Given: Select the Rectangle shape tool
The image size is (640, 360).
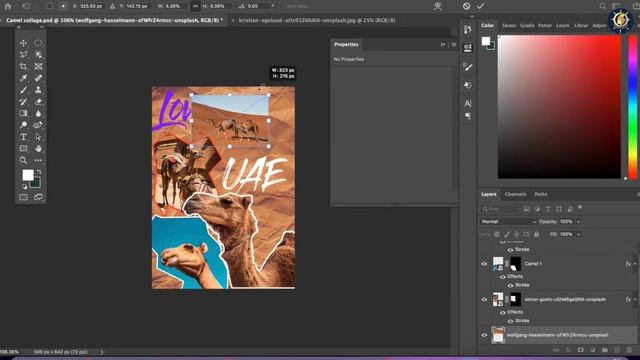Looking at the screenshot, I should 23,149.
